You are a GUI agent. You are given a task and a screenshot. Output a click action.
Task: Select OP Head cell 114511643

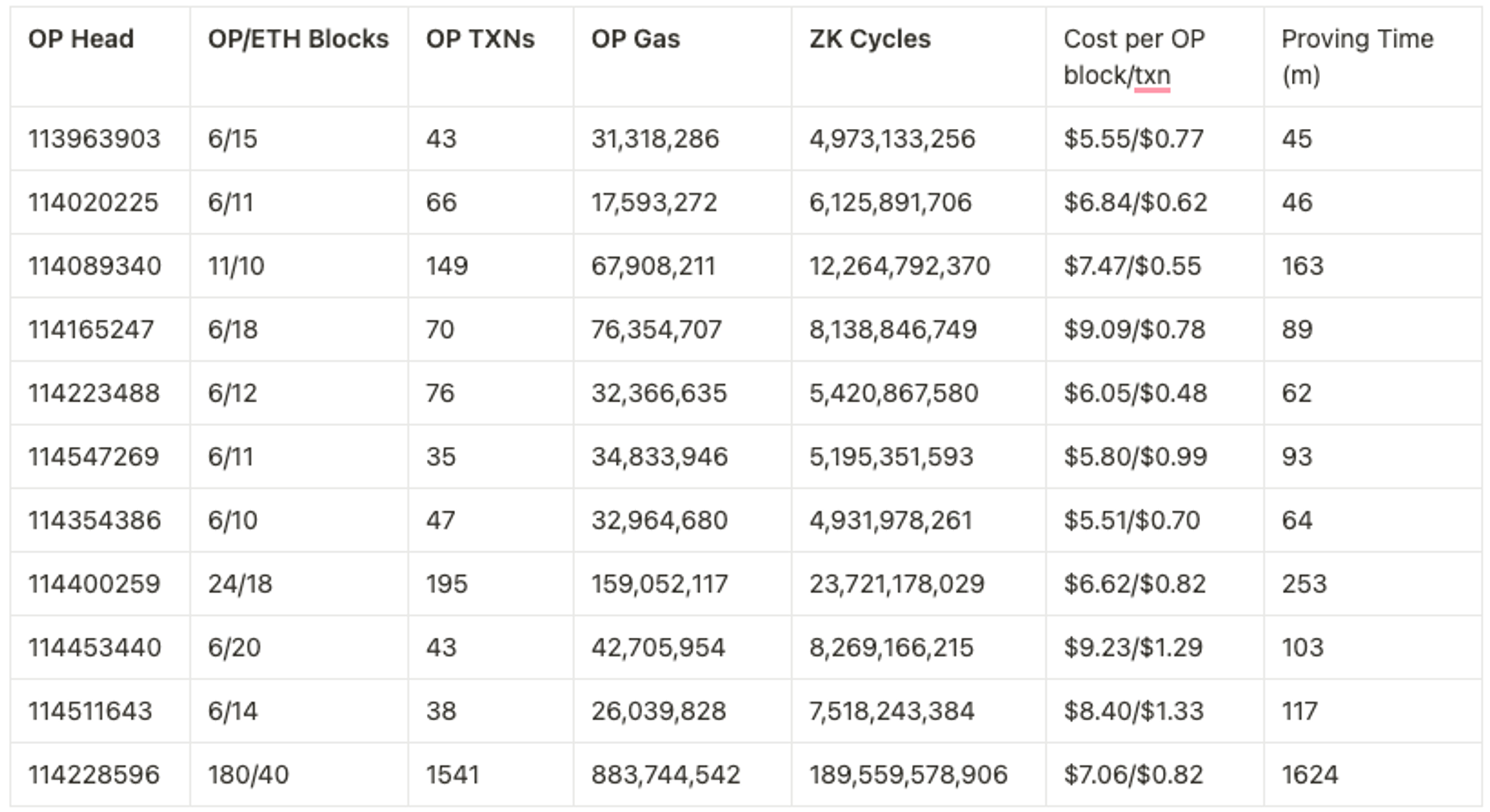click(90, 711)
